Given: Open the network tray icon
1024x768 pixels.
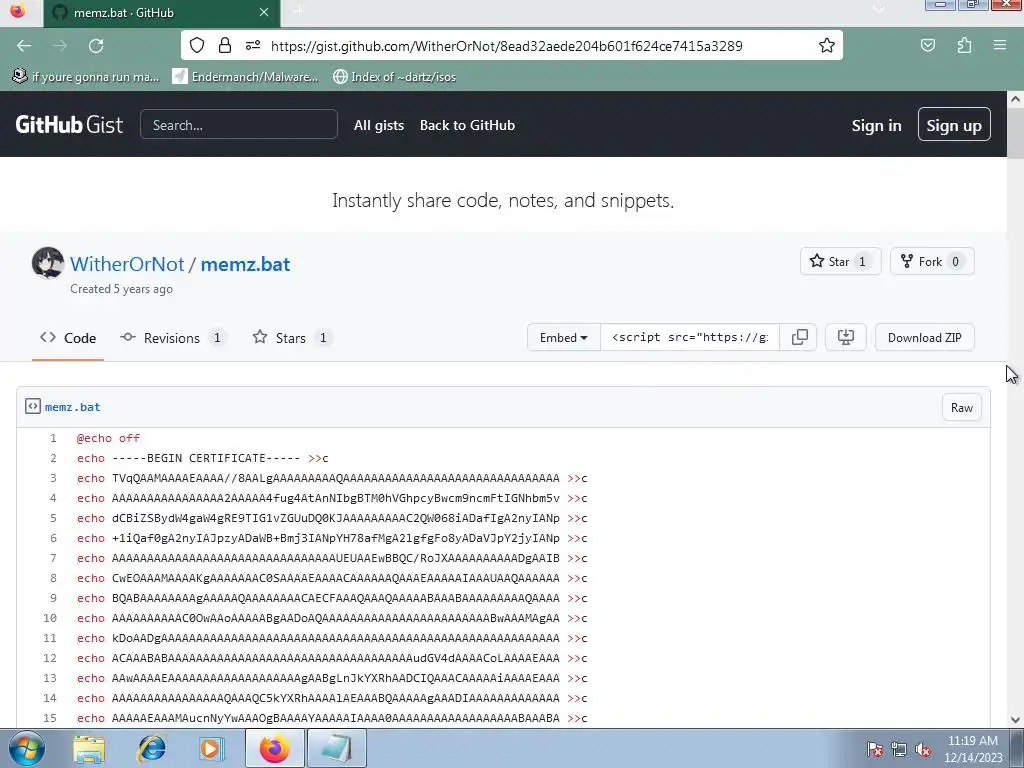Looking at the screenshot, I should 899,748.
